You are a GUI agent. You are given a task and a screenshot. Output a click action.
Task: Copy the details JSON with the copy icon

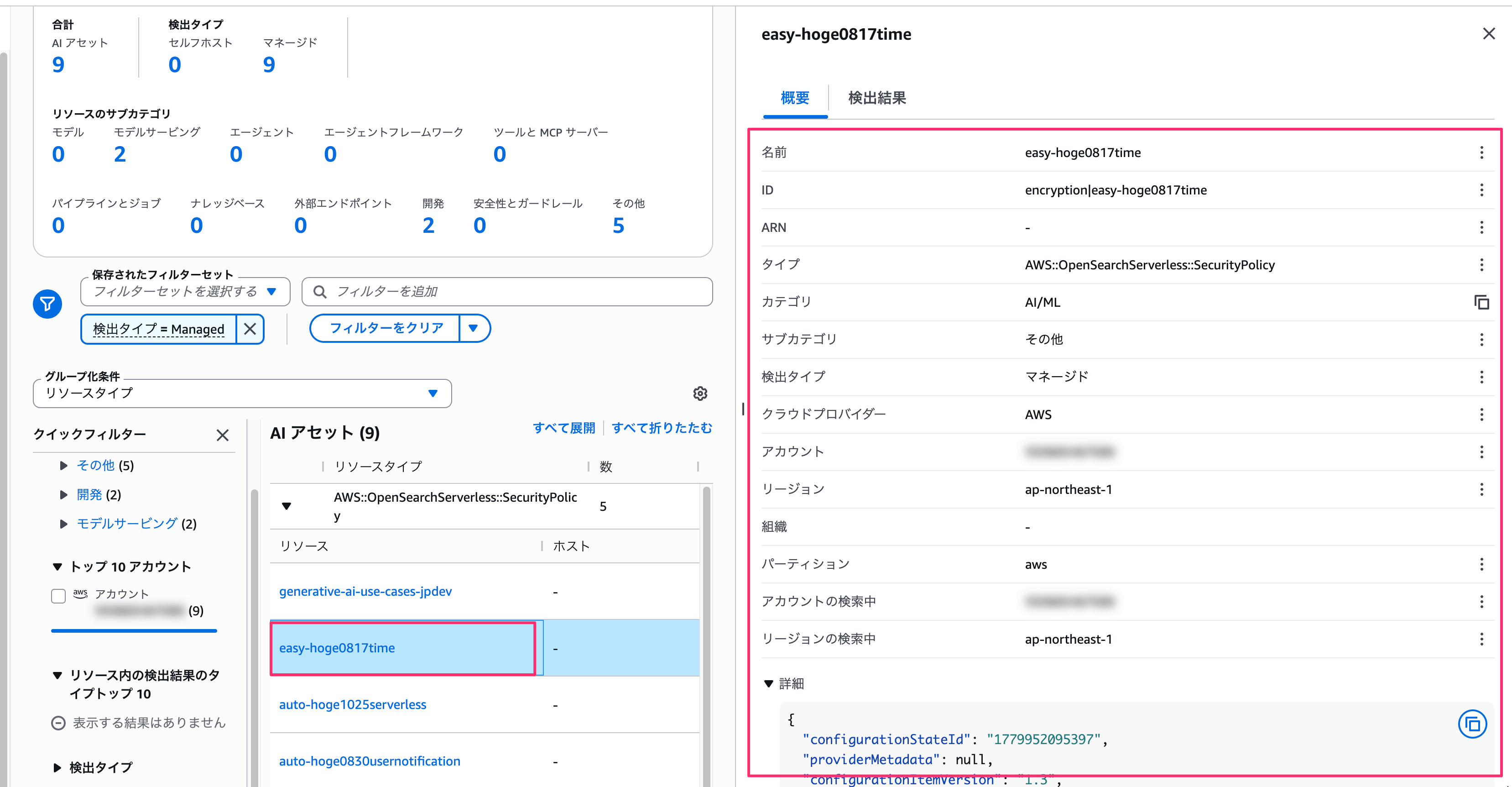(1472, 724)
